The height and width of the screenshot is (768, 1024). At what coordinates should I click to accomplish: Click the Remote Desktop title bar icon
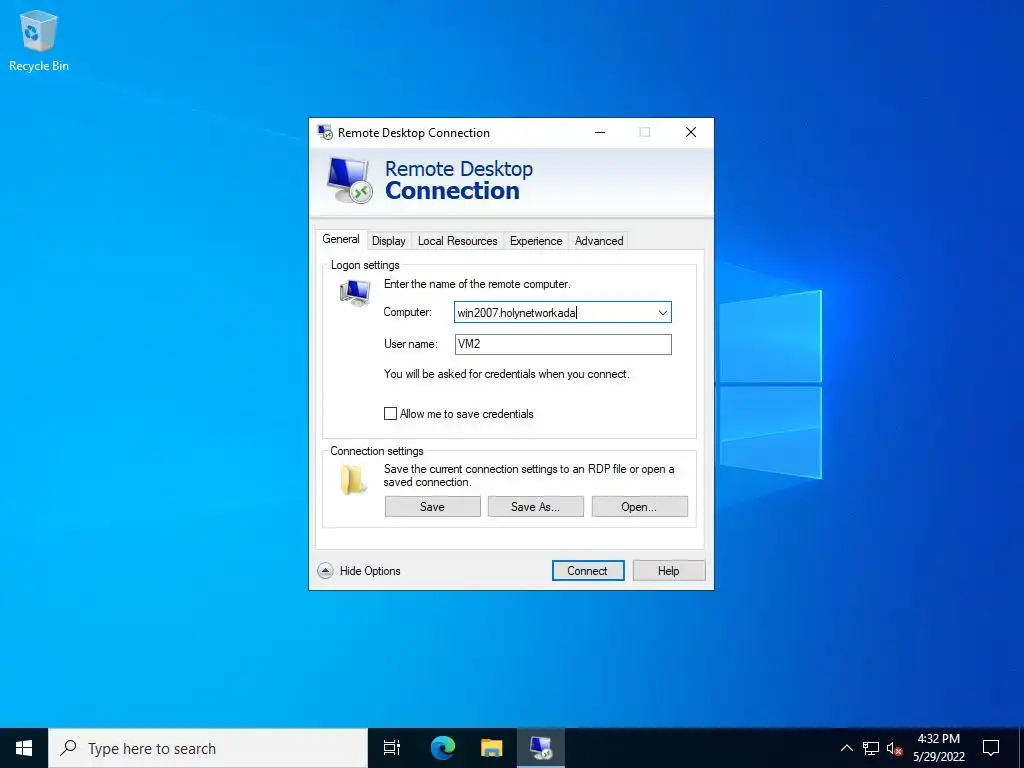325,133
